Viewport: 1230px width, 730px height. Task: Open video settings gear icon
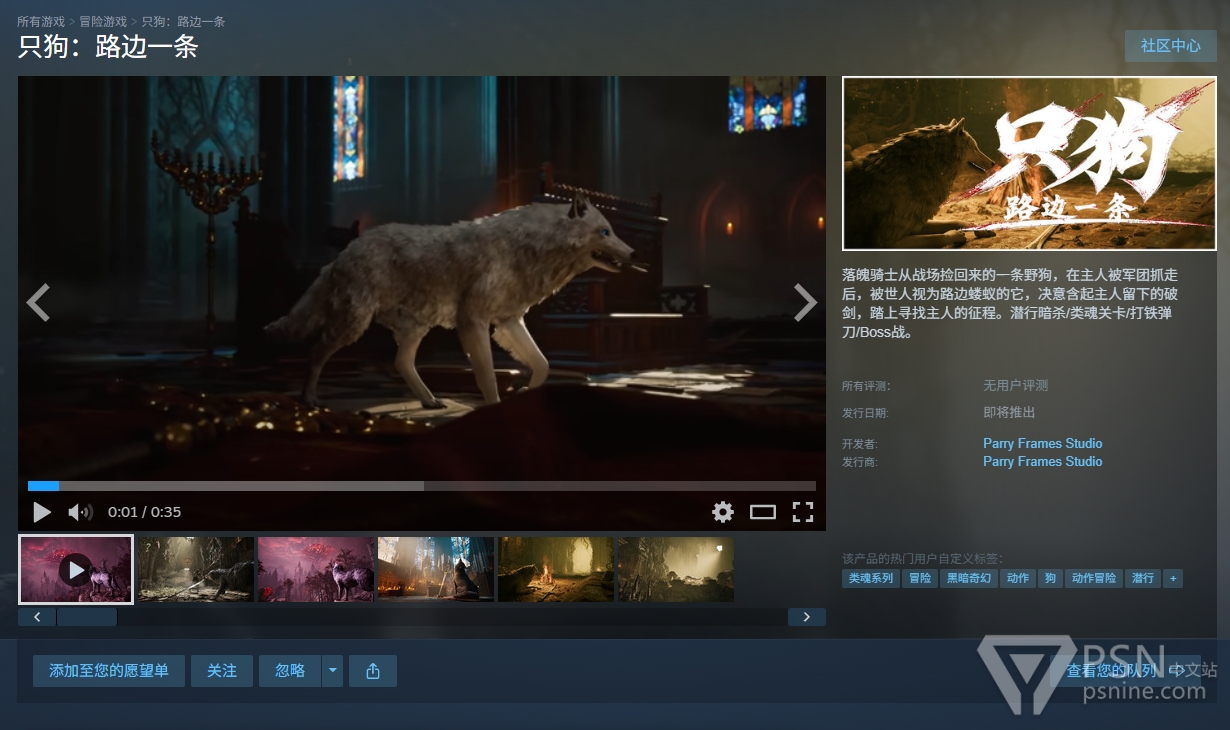point(723,512)
